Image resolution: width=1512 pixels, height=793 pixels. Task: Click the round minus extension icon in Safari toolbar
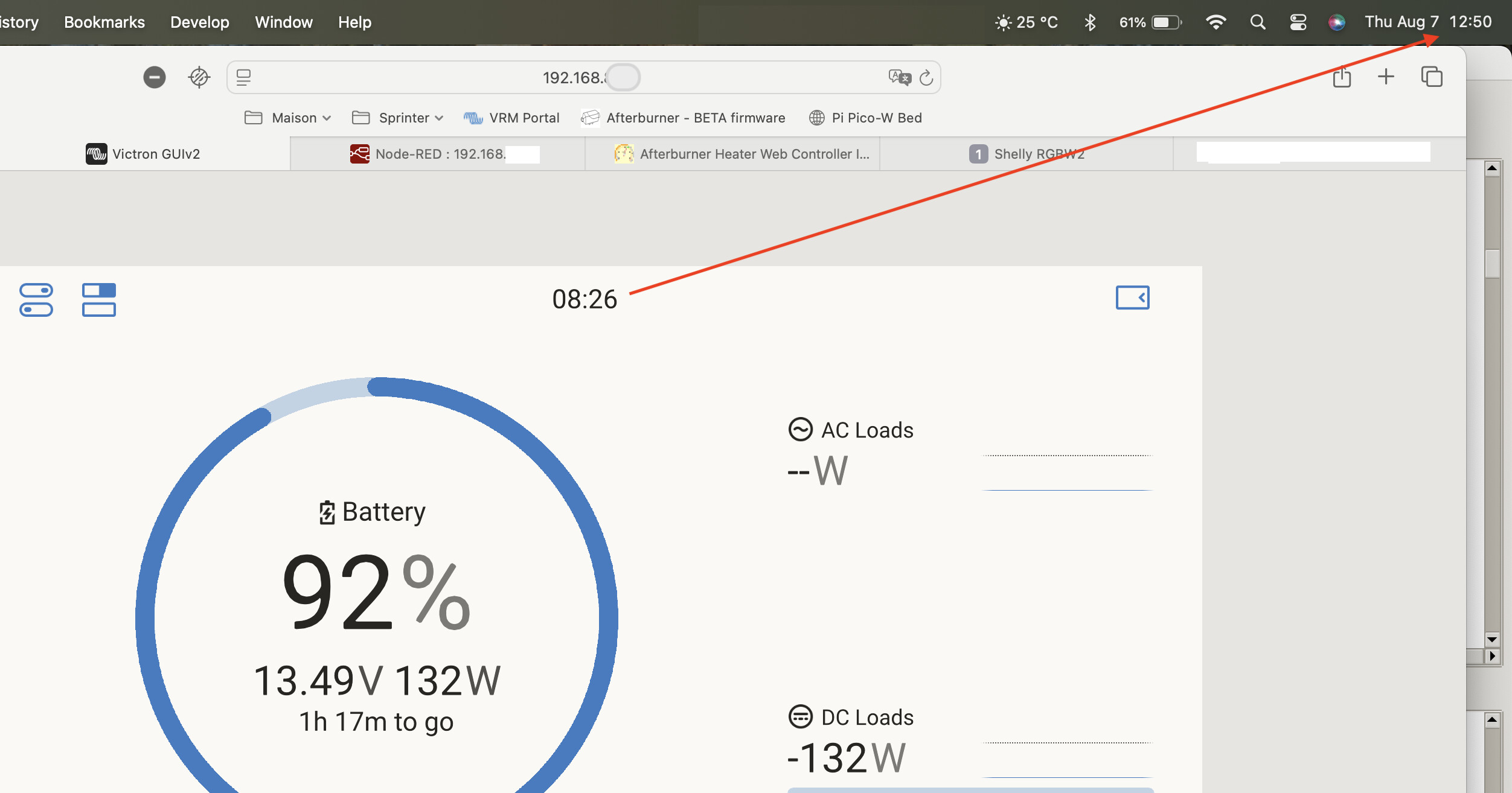[155, 77]
